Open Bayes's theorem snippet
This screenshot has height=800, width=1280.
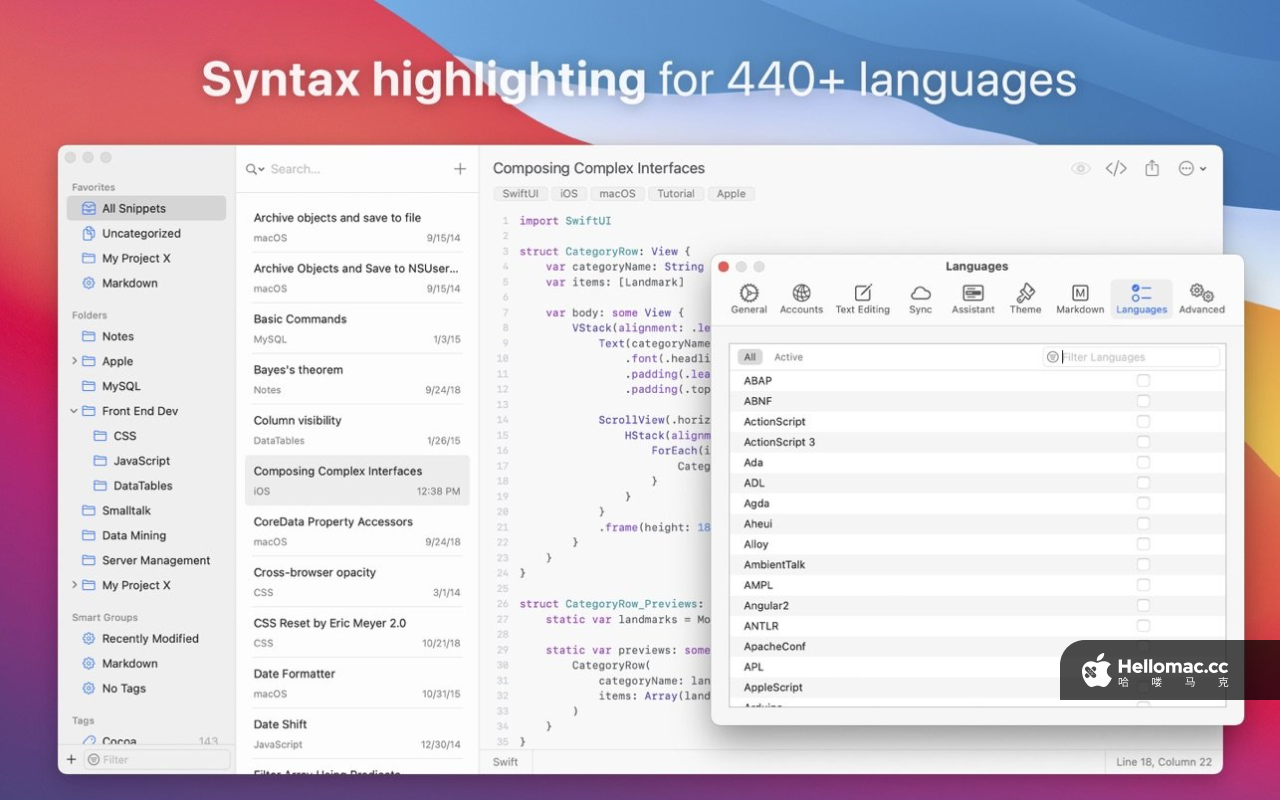point(357,379)
